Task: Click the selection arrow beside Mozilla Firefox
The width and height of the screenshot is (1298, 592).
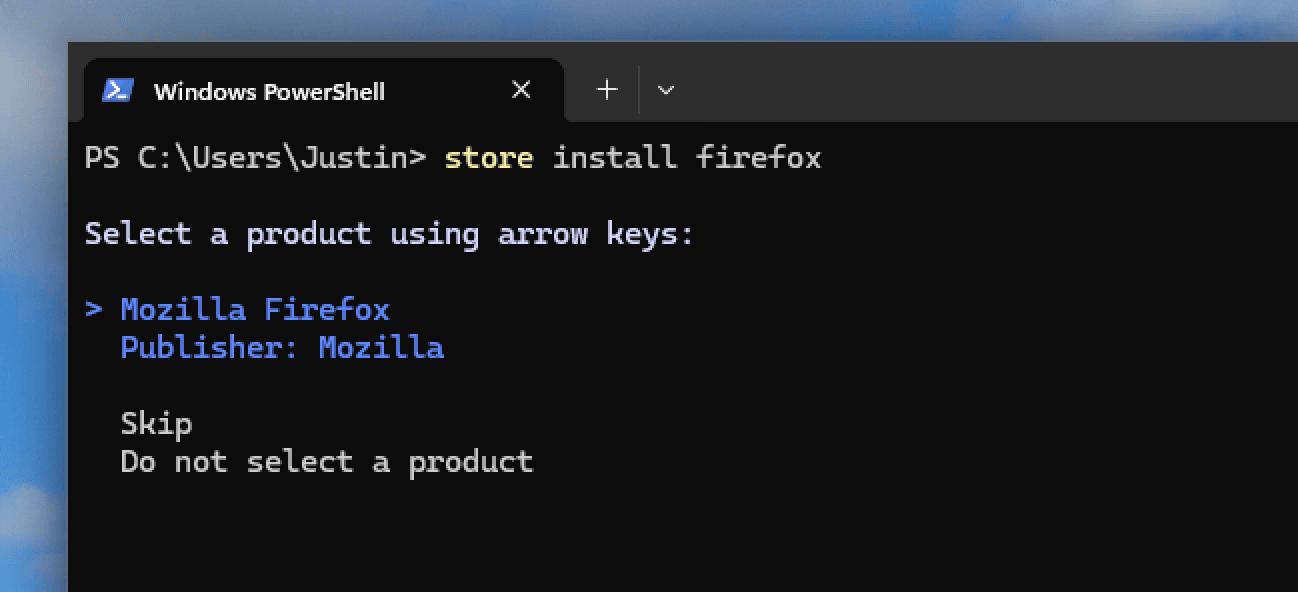Action: (x=94, y=309)
